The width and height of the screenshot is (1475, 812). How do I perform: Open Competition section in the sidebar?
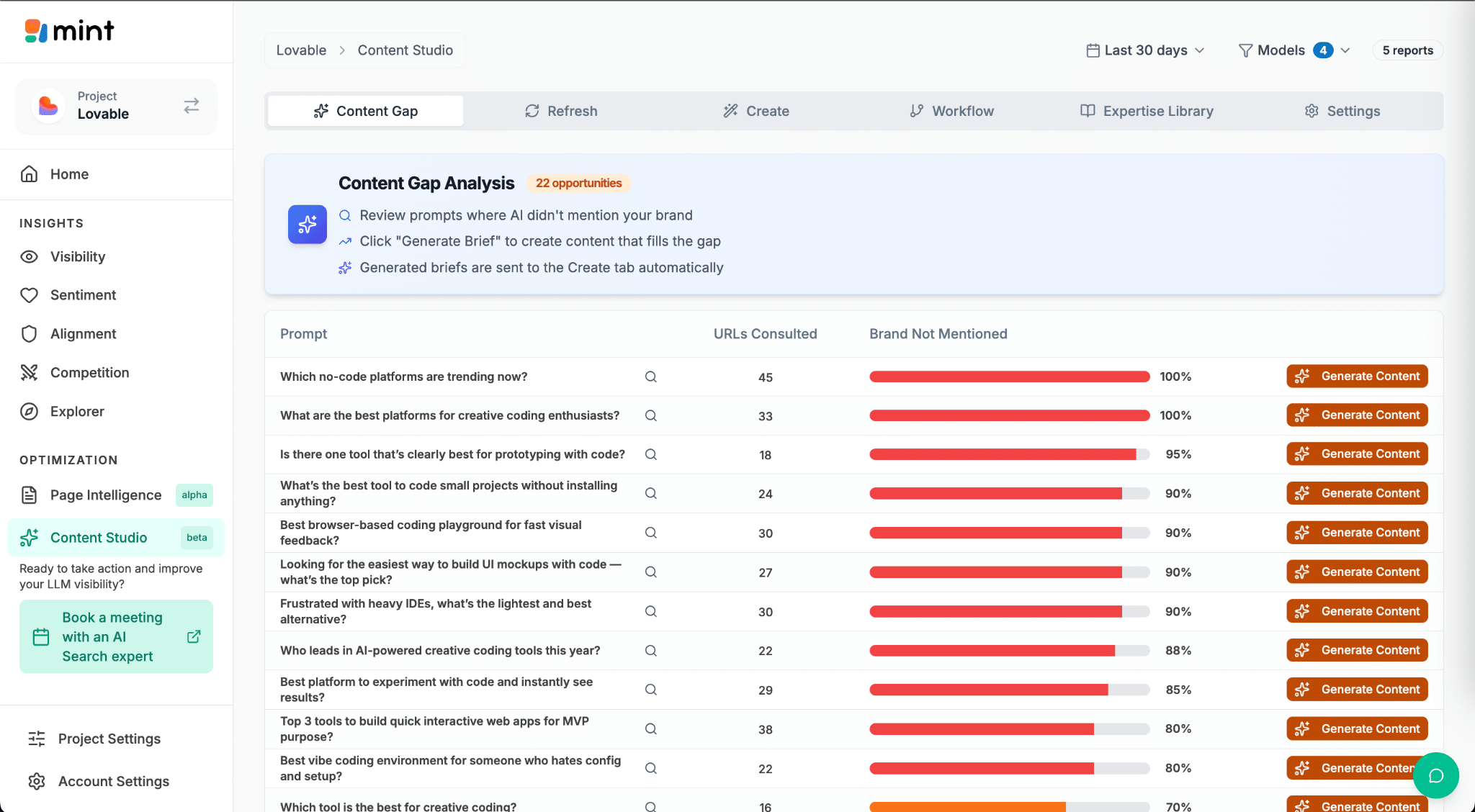coord(89,373)
